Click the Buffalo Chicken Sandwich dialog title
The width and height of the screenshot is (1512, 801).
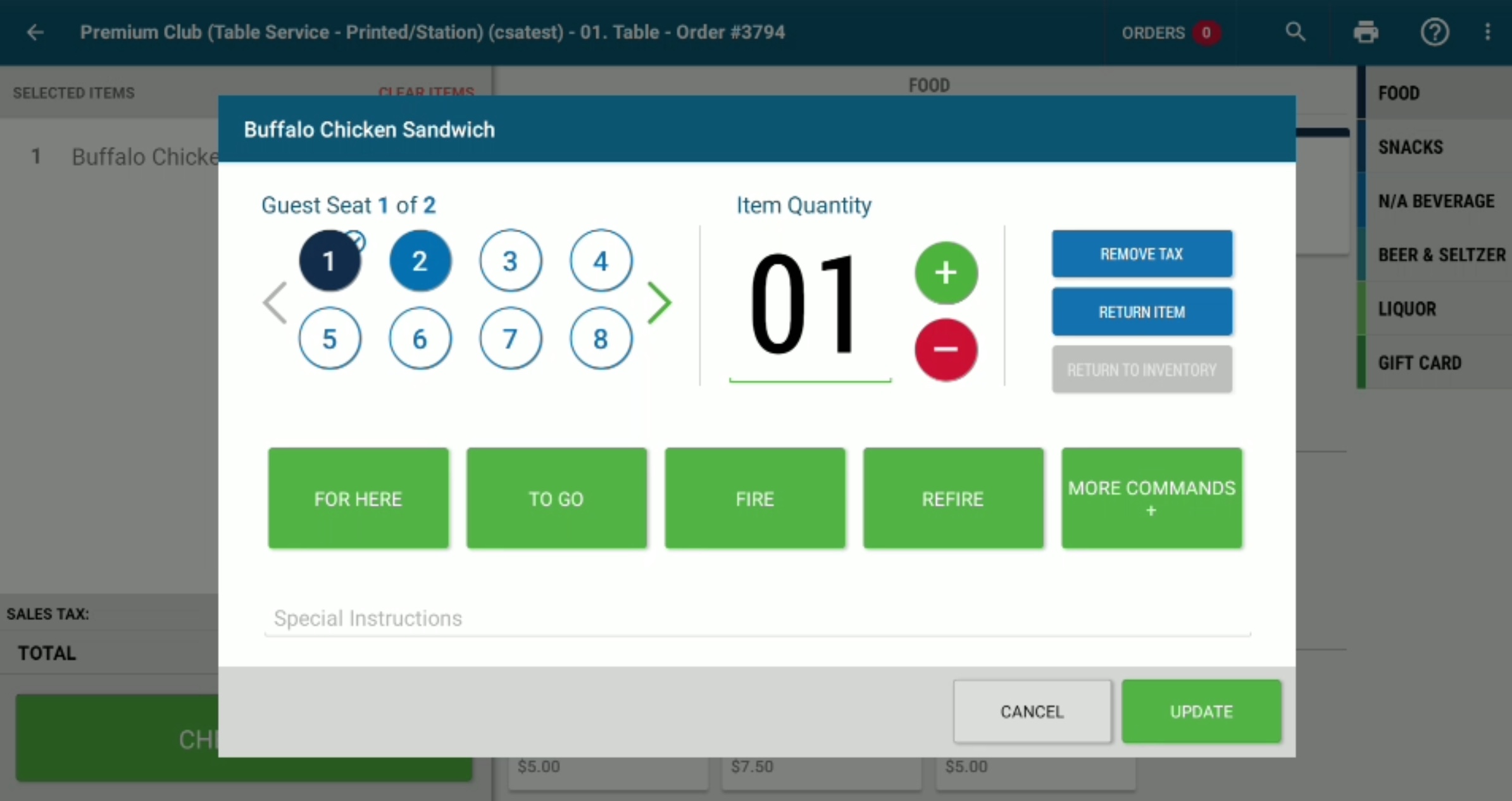click(370, 129)
